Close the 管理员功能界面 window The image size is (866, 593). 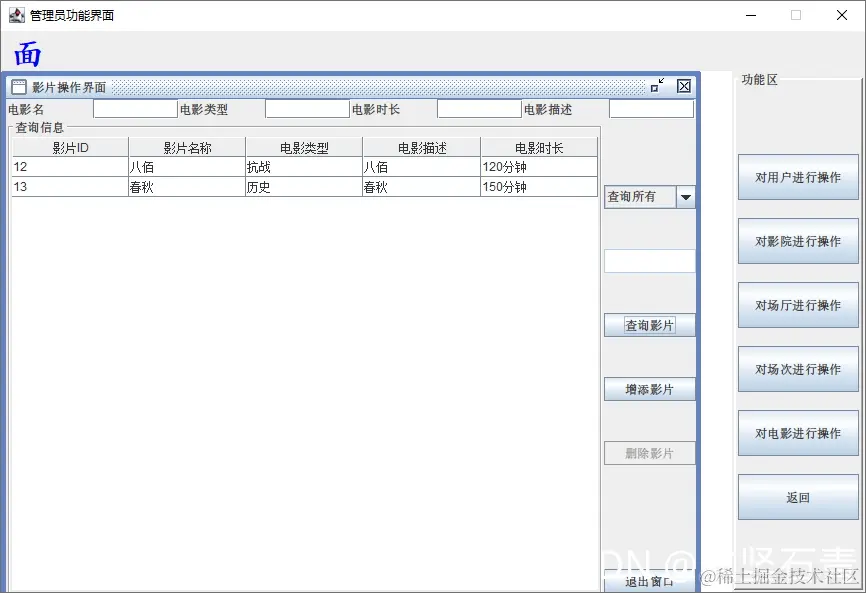842,15
